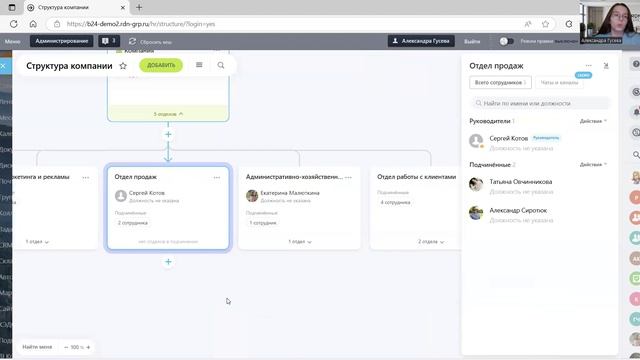Expand 1 отдел under marketing department
Viewport: 640px width, 360px height.
(x=37, y=242)
